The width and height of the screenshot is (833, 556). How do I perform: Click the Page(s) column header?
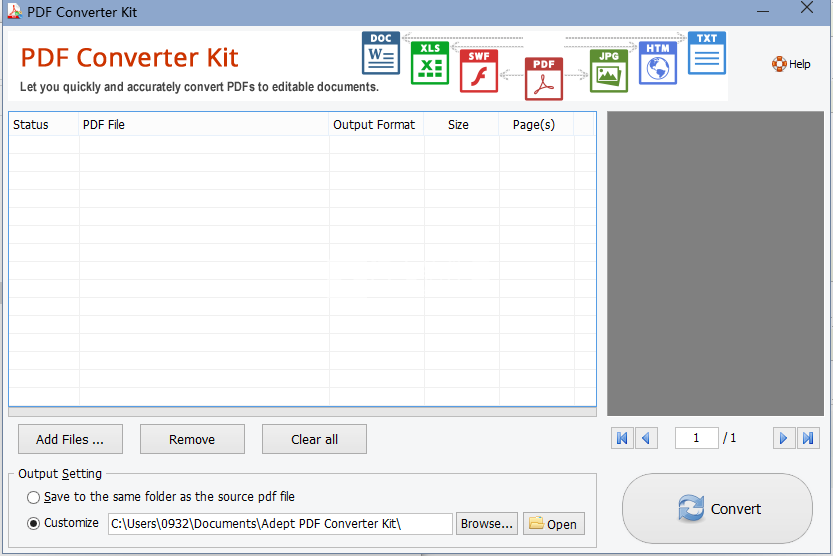click(x=536, y=125)
